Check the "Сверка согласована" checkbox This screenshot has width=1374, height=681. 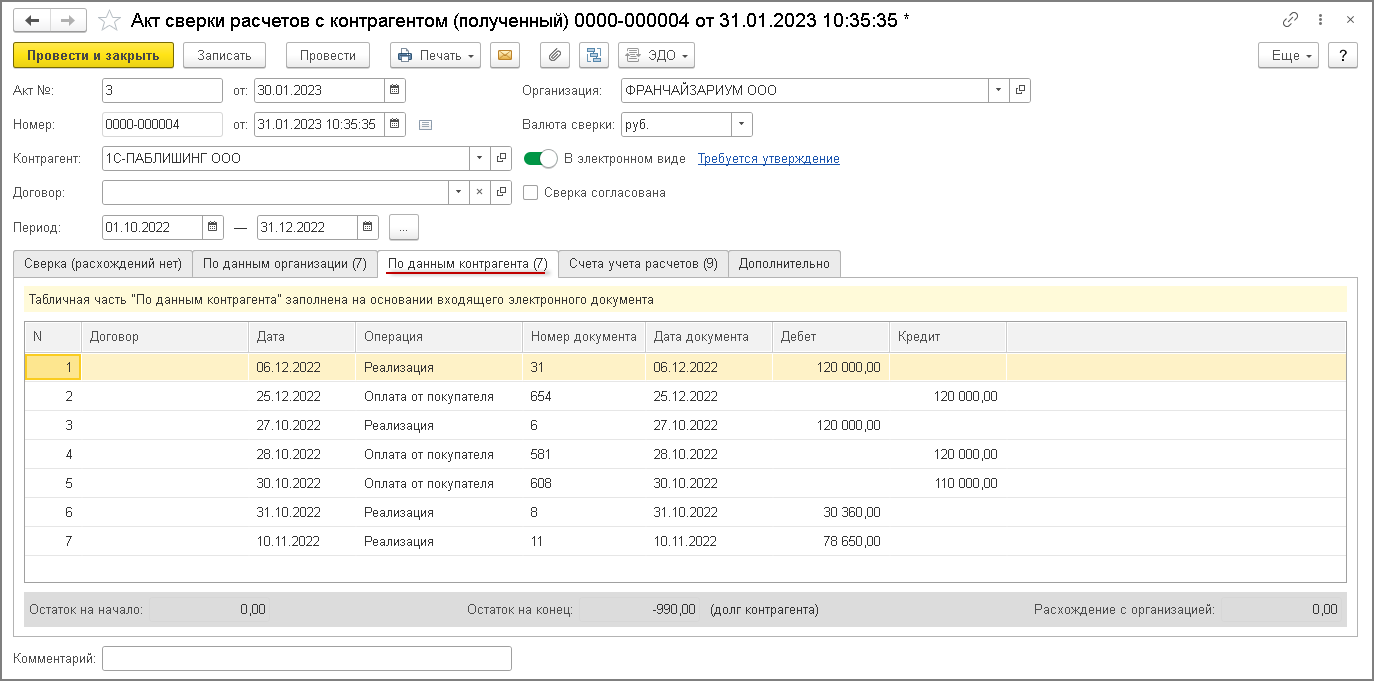(x=531, y=193)
